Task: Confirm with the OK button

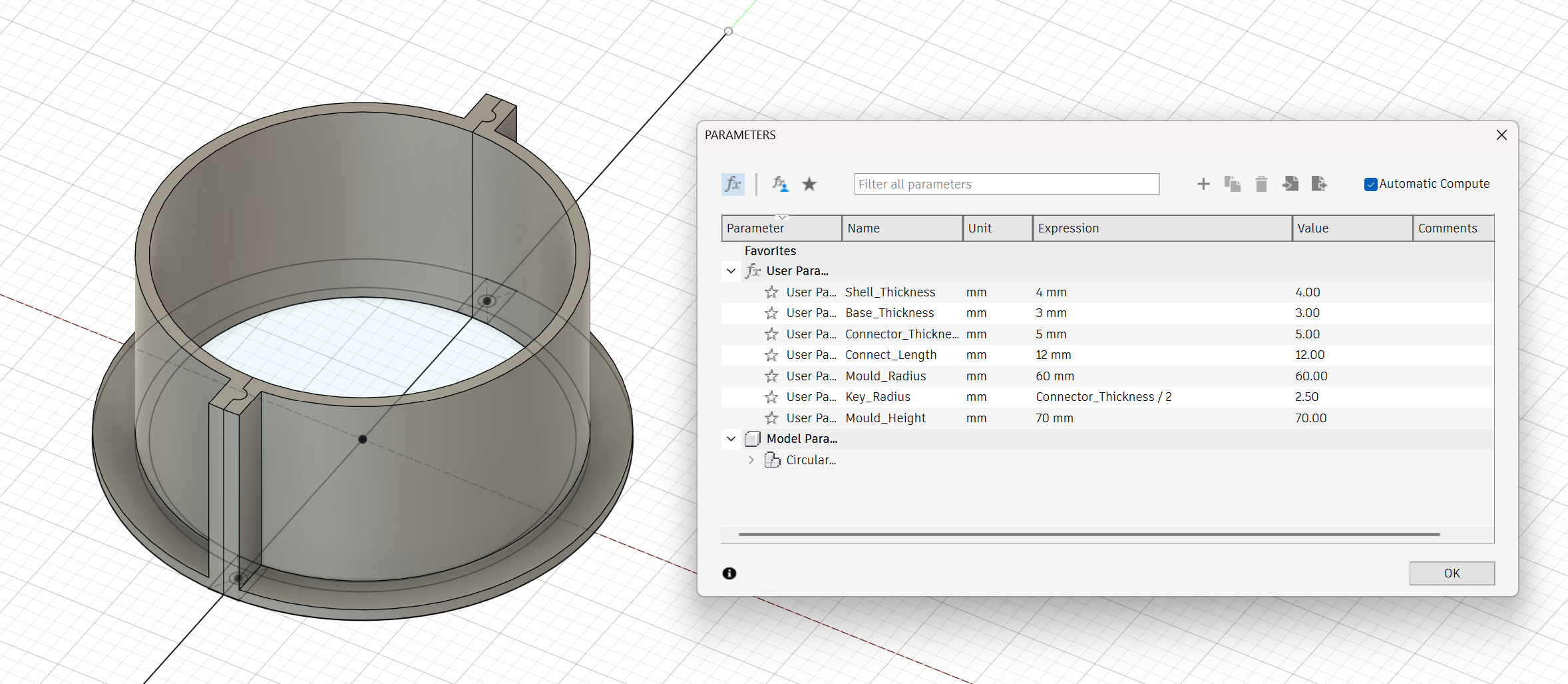Action: (1452, 573)
